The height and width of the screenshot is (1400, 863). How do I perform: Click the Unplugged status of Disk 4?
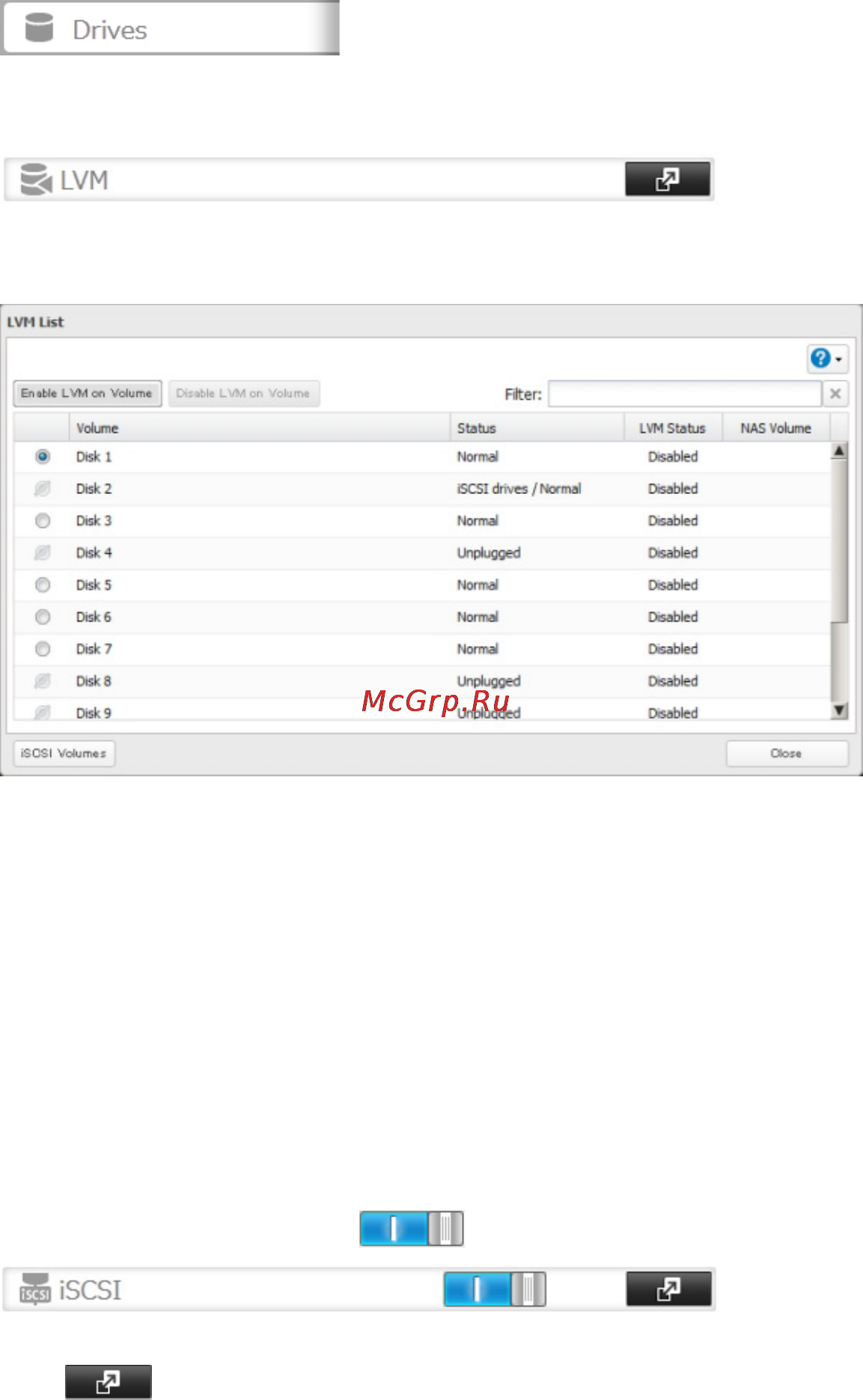coord(489,553)
